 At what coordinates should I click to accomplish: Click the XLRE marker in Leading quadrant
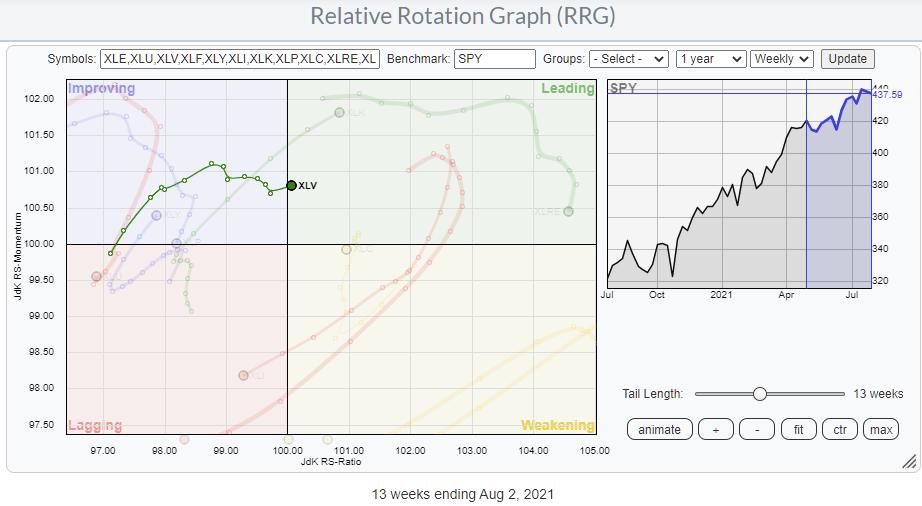coord(568,211)
